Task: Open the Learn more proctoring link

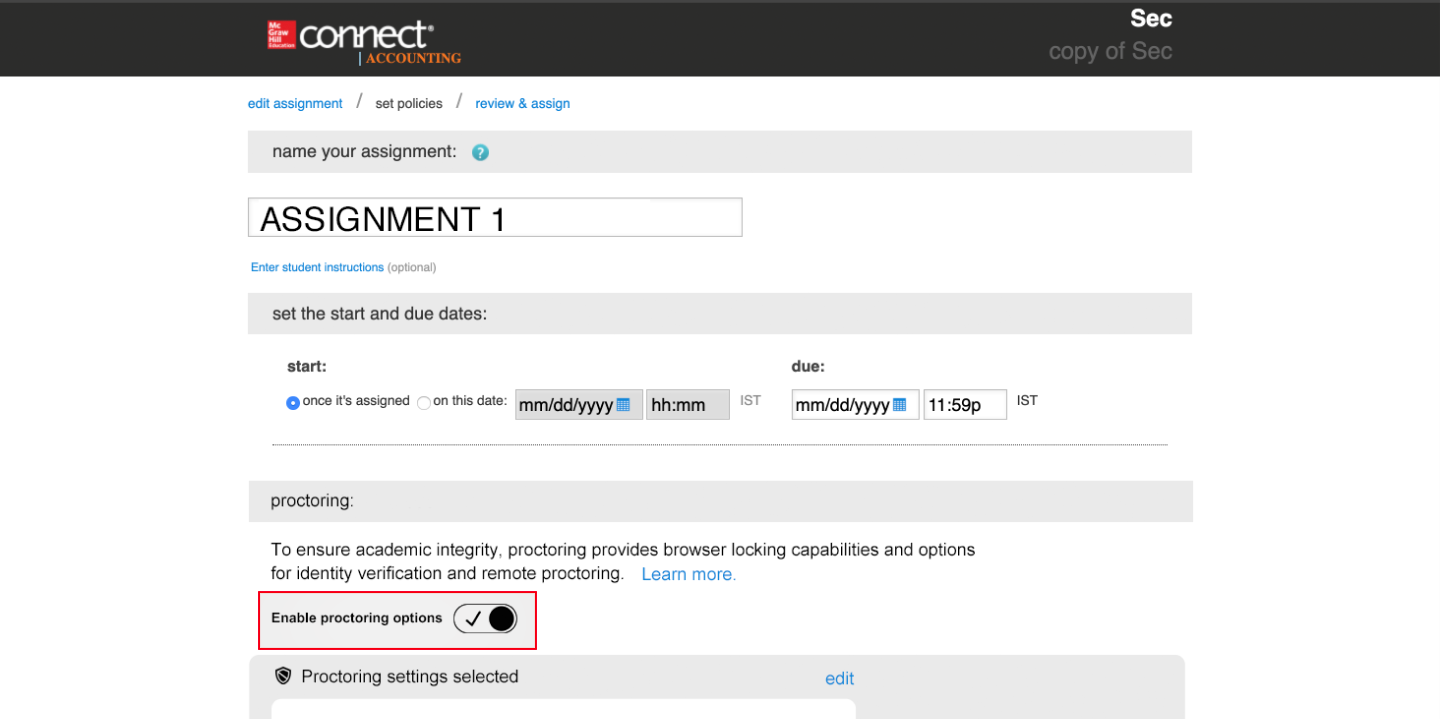Action: [688, 574]
